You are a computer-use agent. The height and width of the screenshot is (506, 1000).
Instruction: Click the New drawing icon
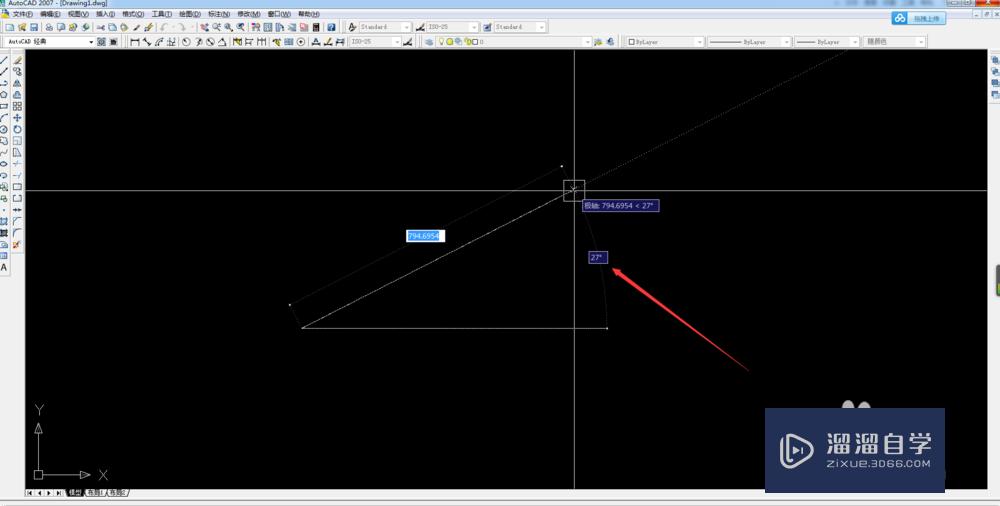point(10,27)
